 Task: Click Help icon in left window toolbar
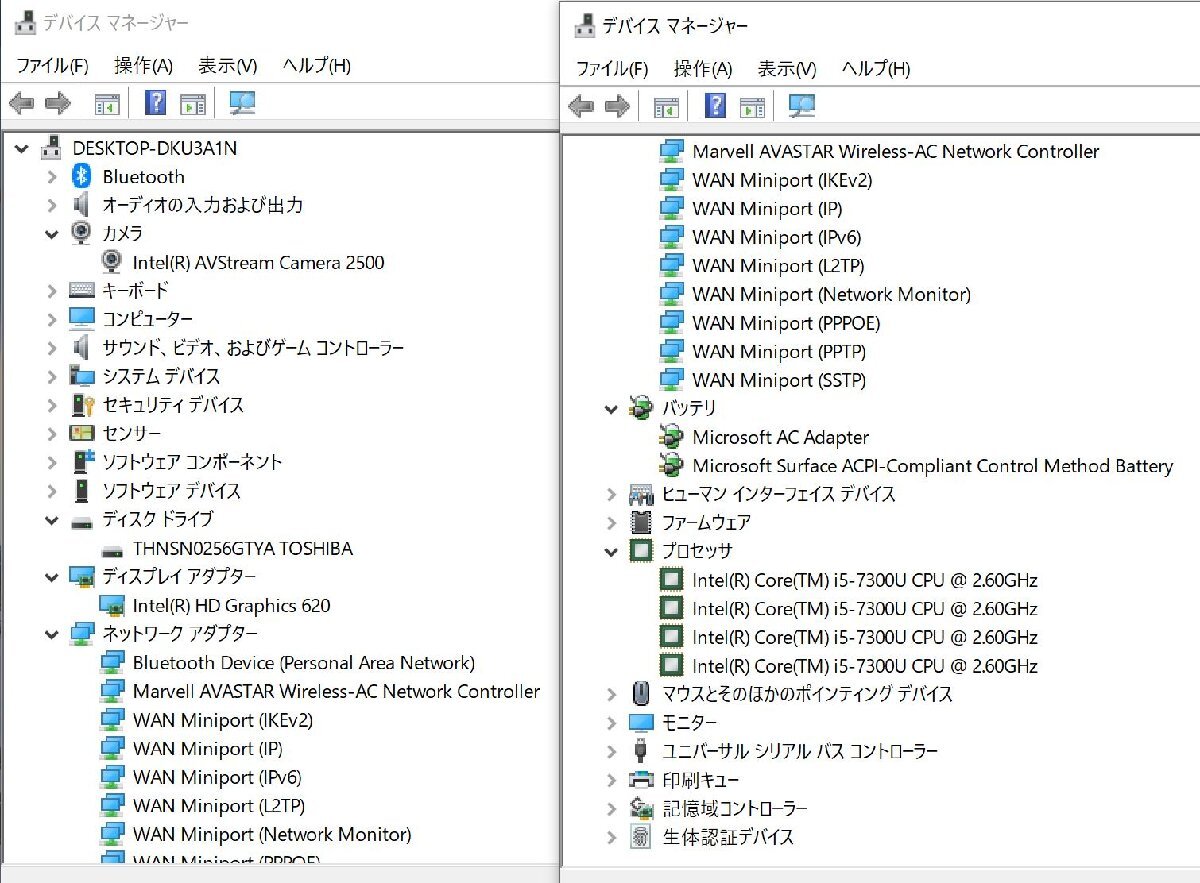click(x=155, y=102)
